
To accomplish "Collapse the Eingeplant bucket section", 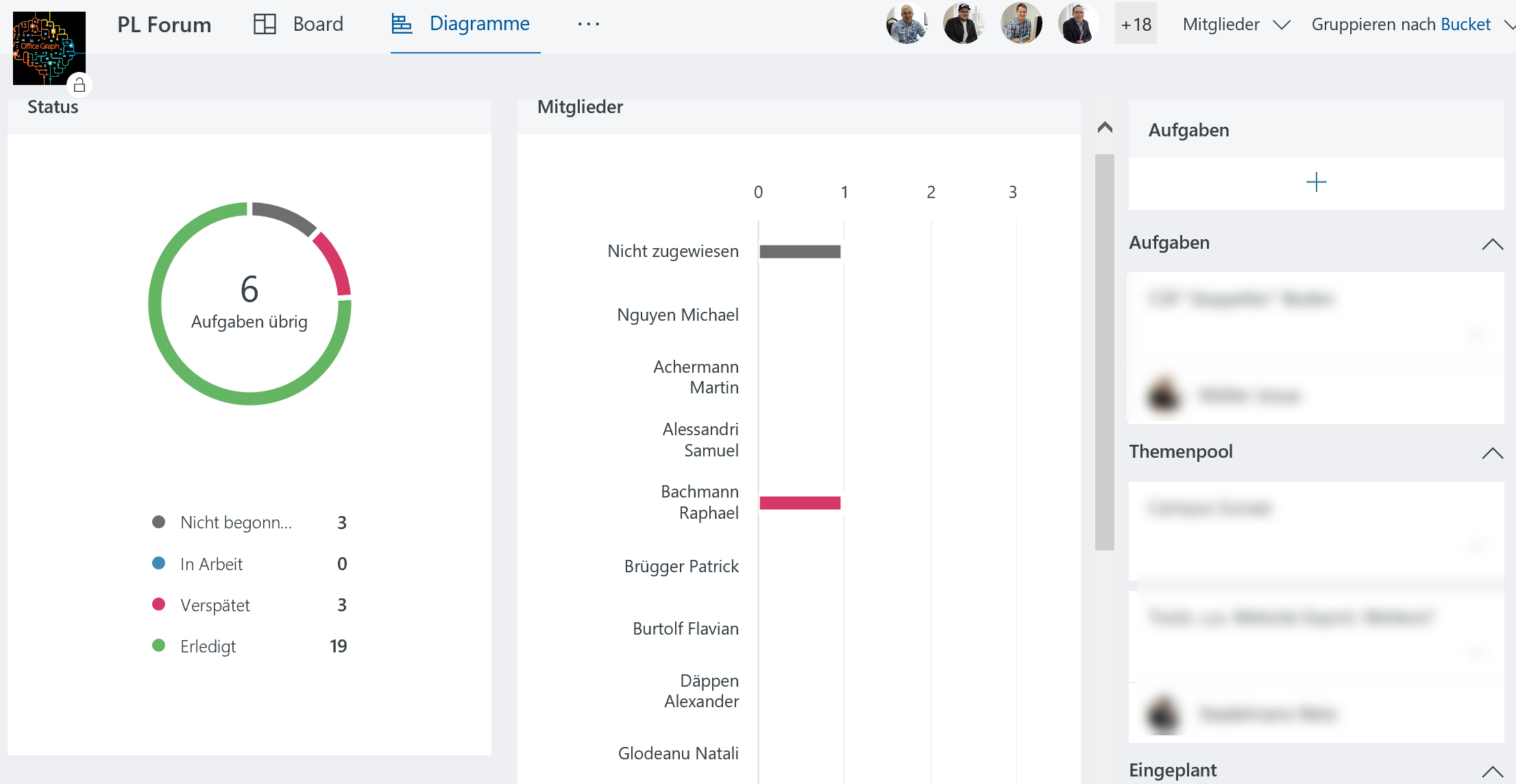I will pyautogui.click(x=1492, y=772).
